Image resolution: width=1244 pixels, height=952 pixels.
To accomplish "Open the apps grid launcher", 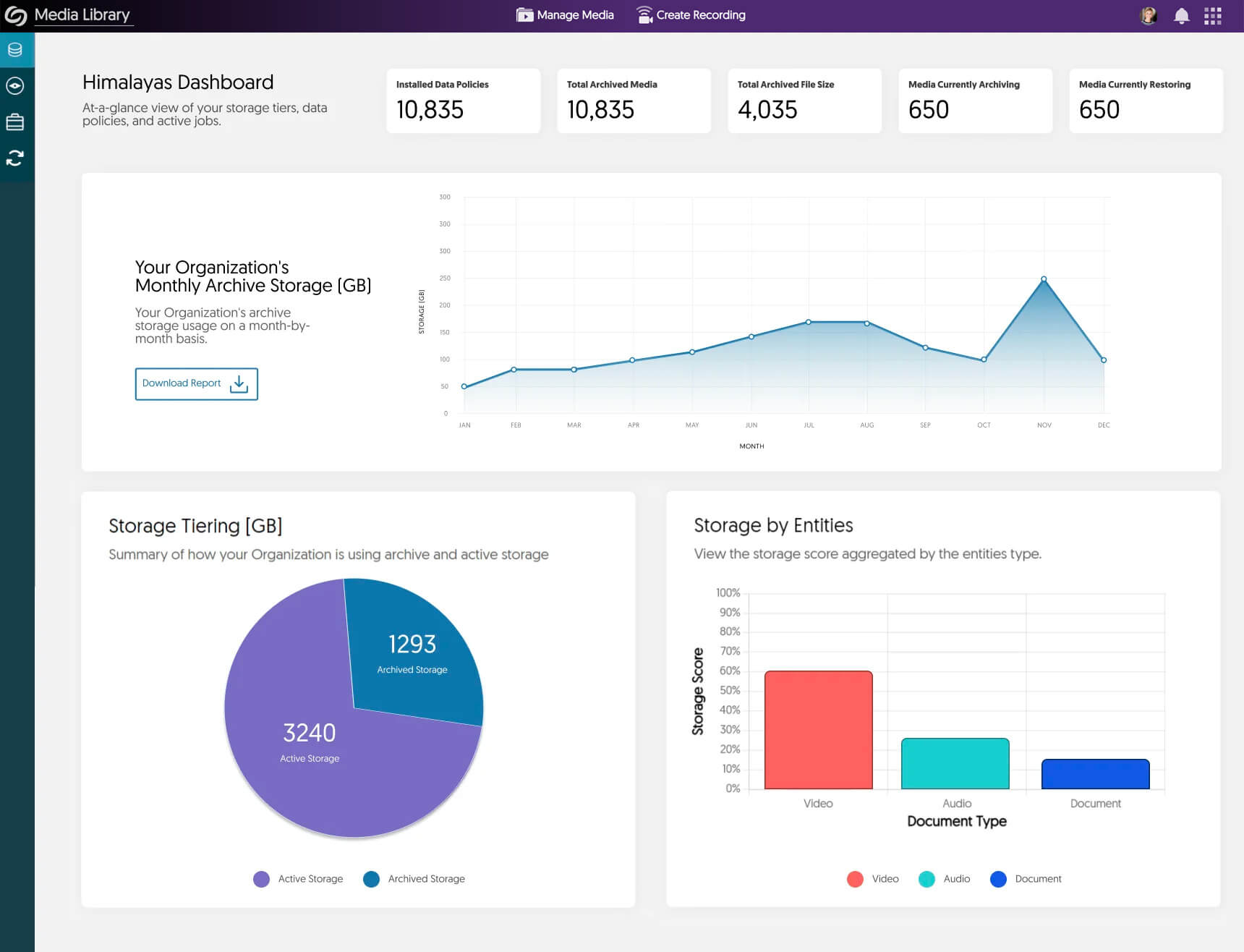I will (1213, 16).
